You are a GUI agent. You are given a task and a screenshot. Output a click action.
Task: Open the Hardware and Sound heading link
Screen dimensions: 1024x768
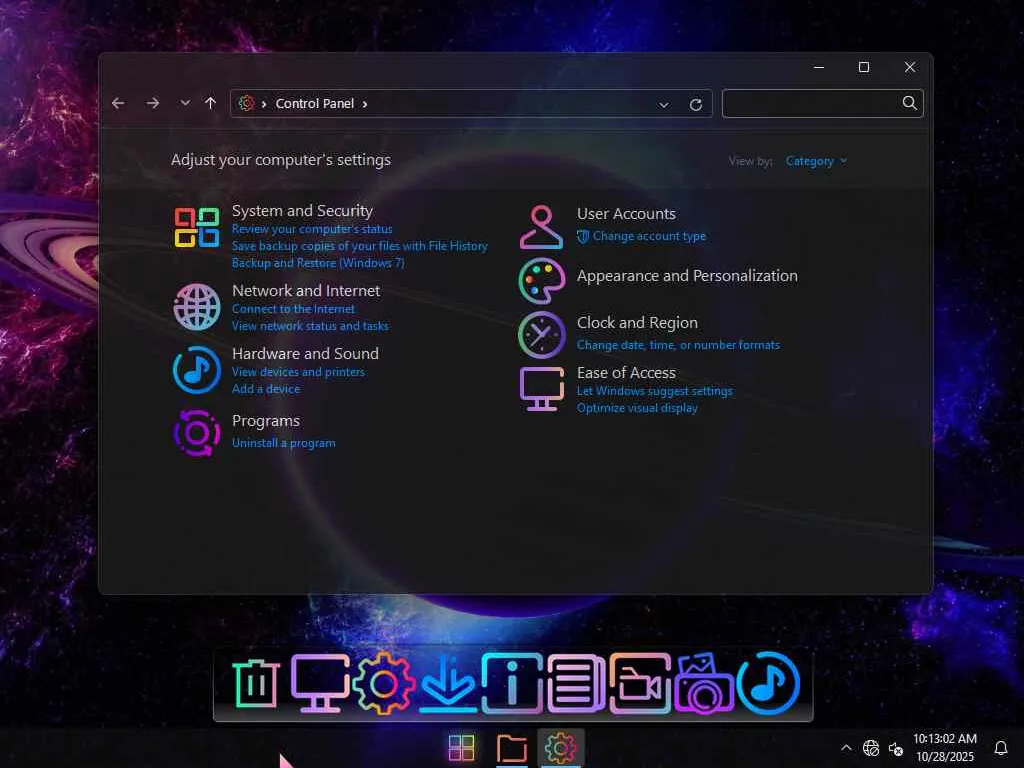point(305,353)
